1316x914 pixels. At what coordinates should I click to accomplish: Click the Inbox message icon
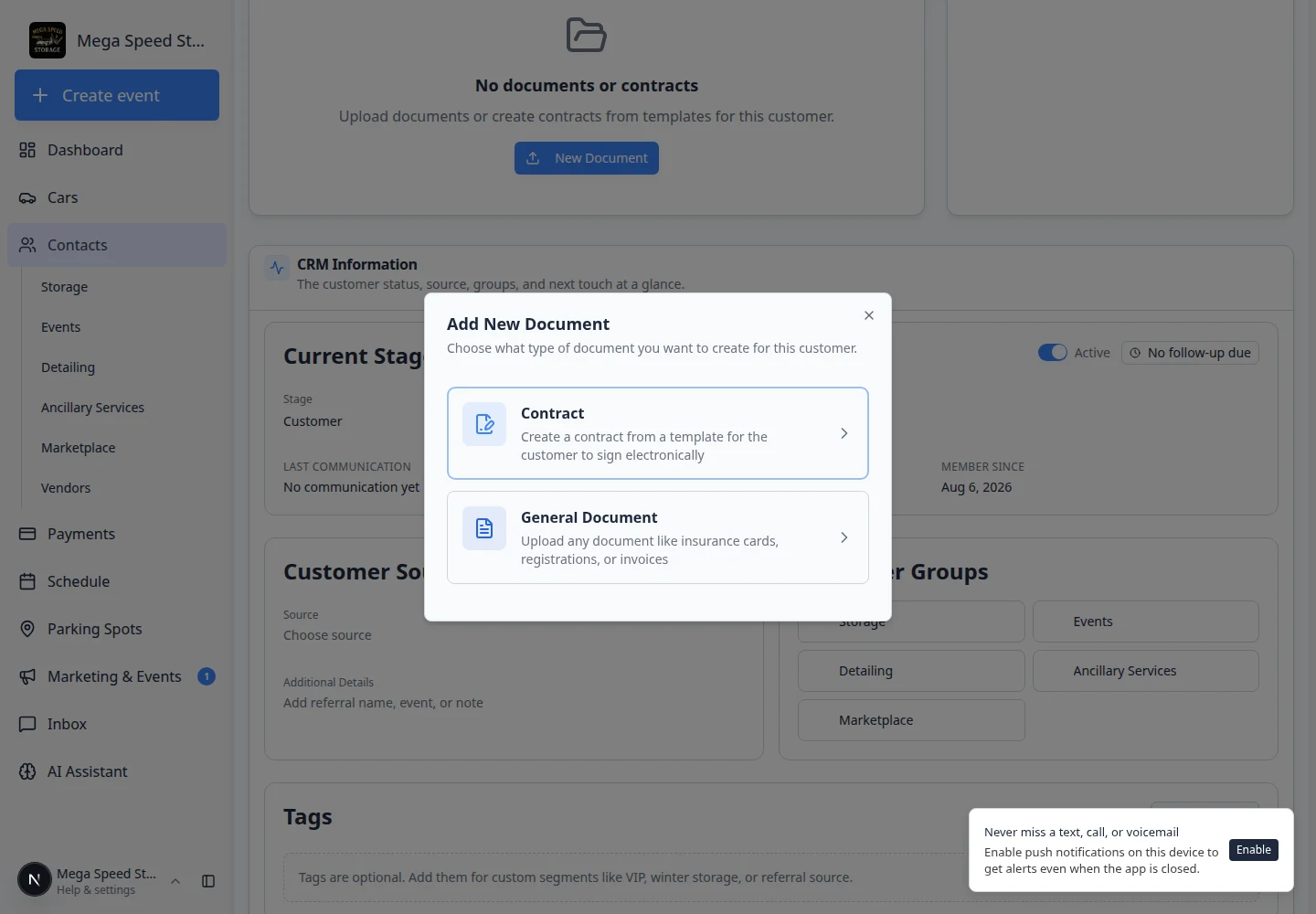27,724
